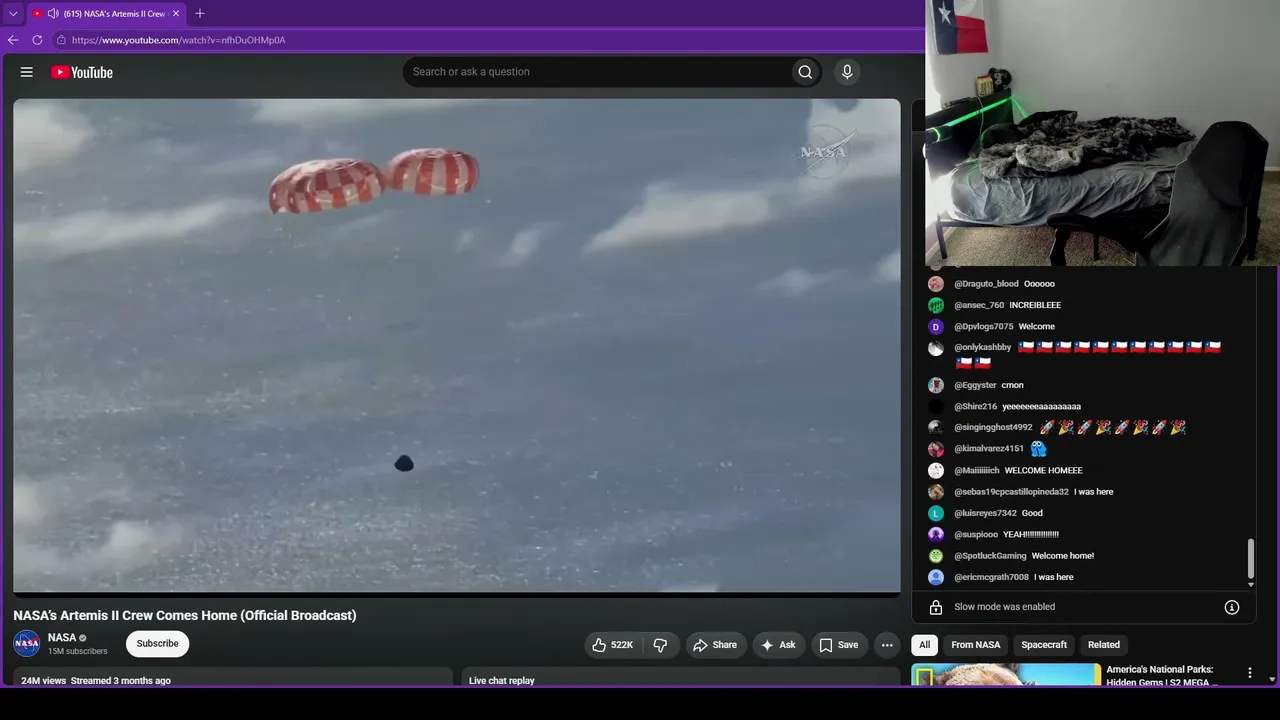This screenshot has width=1280, height=720.
Task: Click the @luisreyes7342 chat avatar
Action: 936,513
